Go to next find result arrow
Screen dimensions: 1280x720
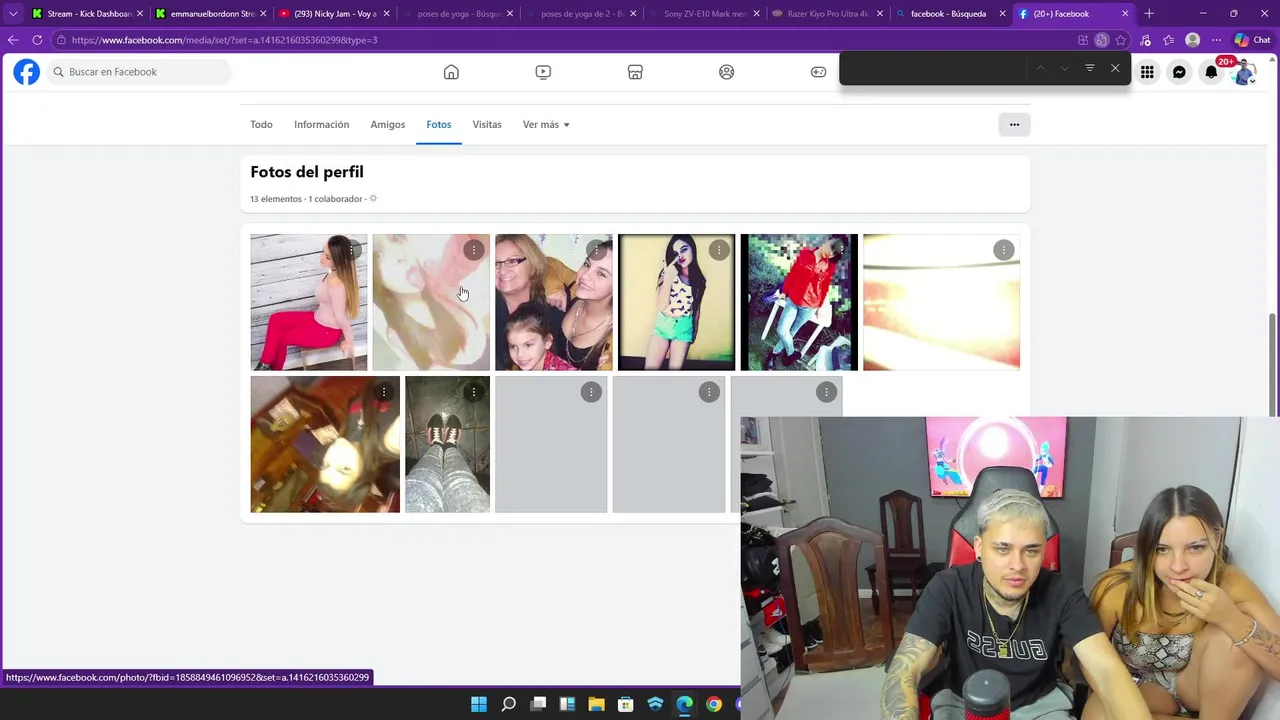tap(1064, 68)
